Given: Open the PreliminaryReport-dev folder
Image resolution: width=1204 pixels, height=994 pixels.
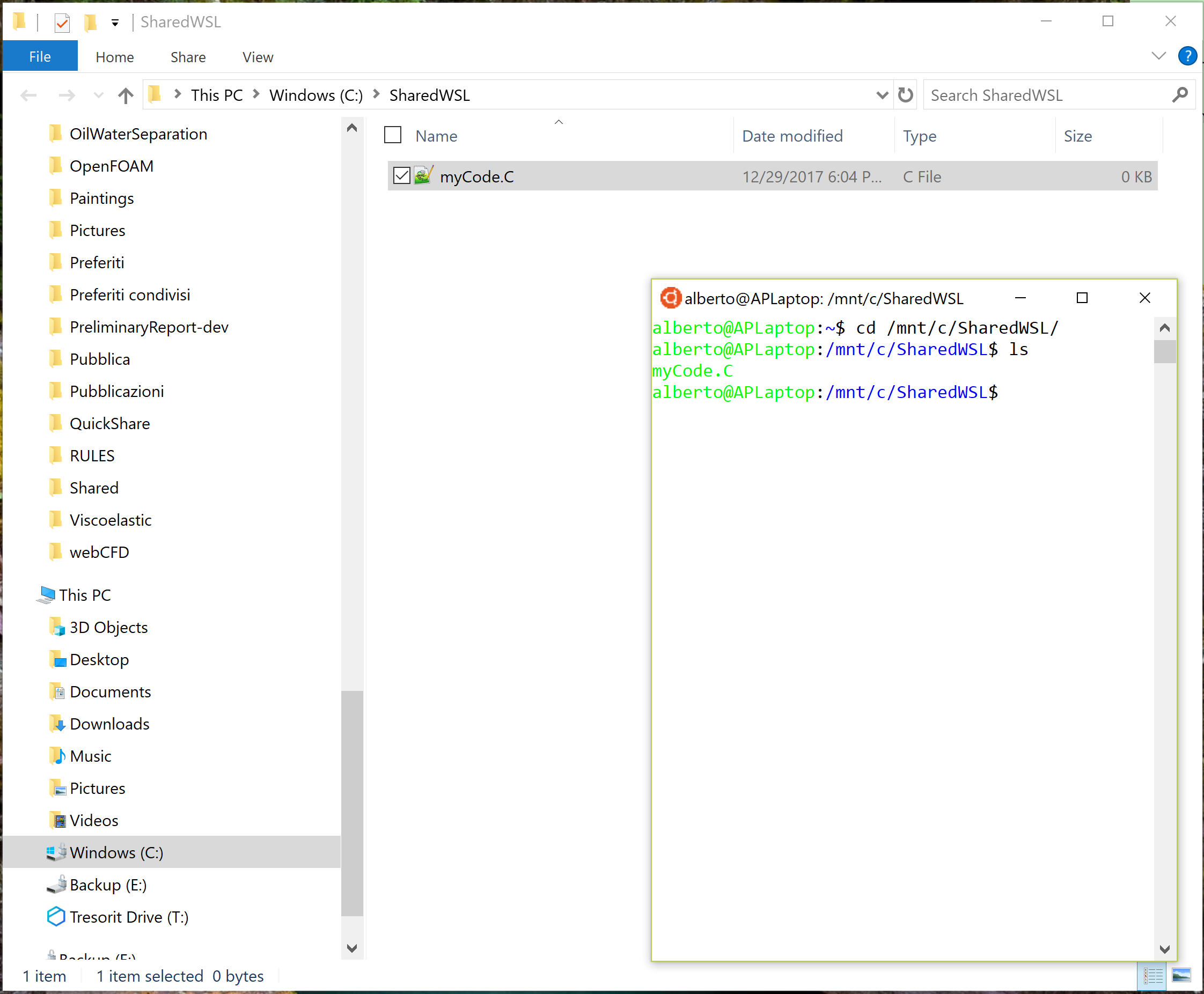Looking at the screenshot, I should pyautogui.click(x=149, y=327).
